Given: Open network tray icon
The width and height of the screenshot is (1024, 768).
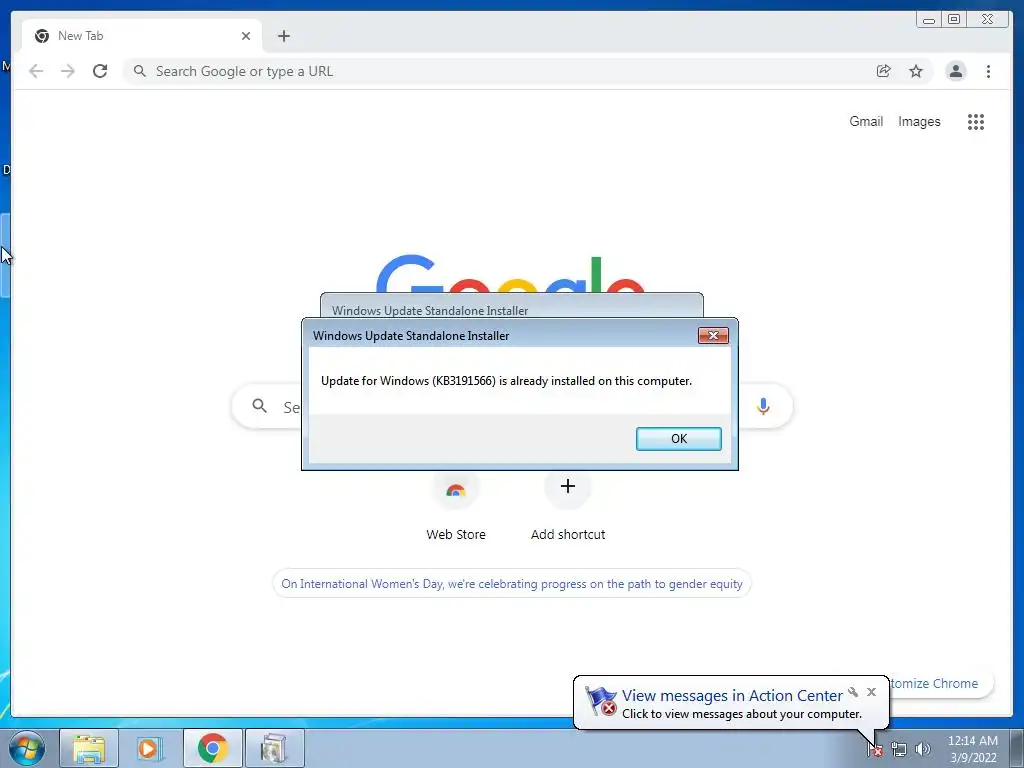Looking at the screenshot, I should tap(899, 750).
